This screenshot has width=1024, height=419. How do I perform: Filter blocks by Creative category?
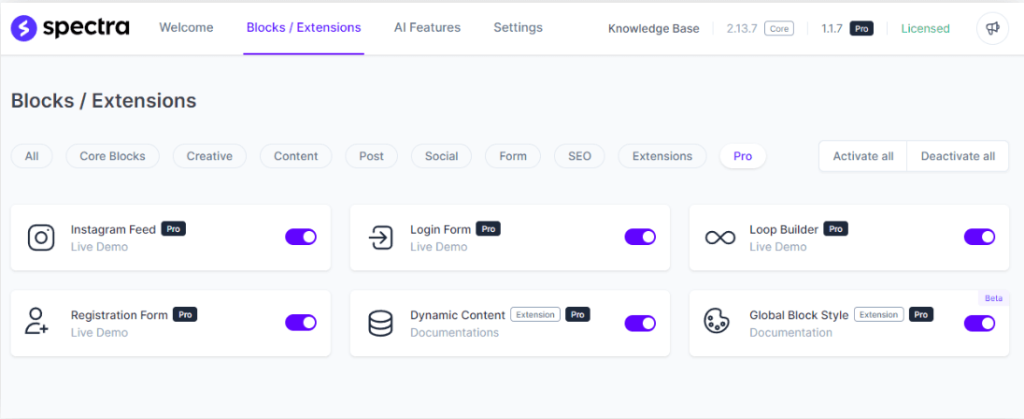point(209,156)
